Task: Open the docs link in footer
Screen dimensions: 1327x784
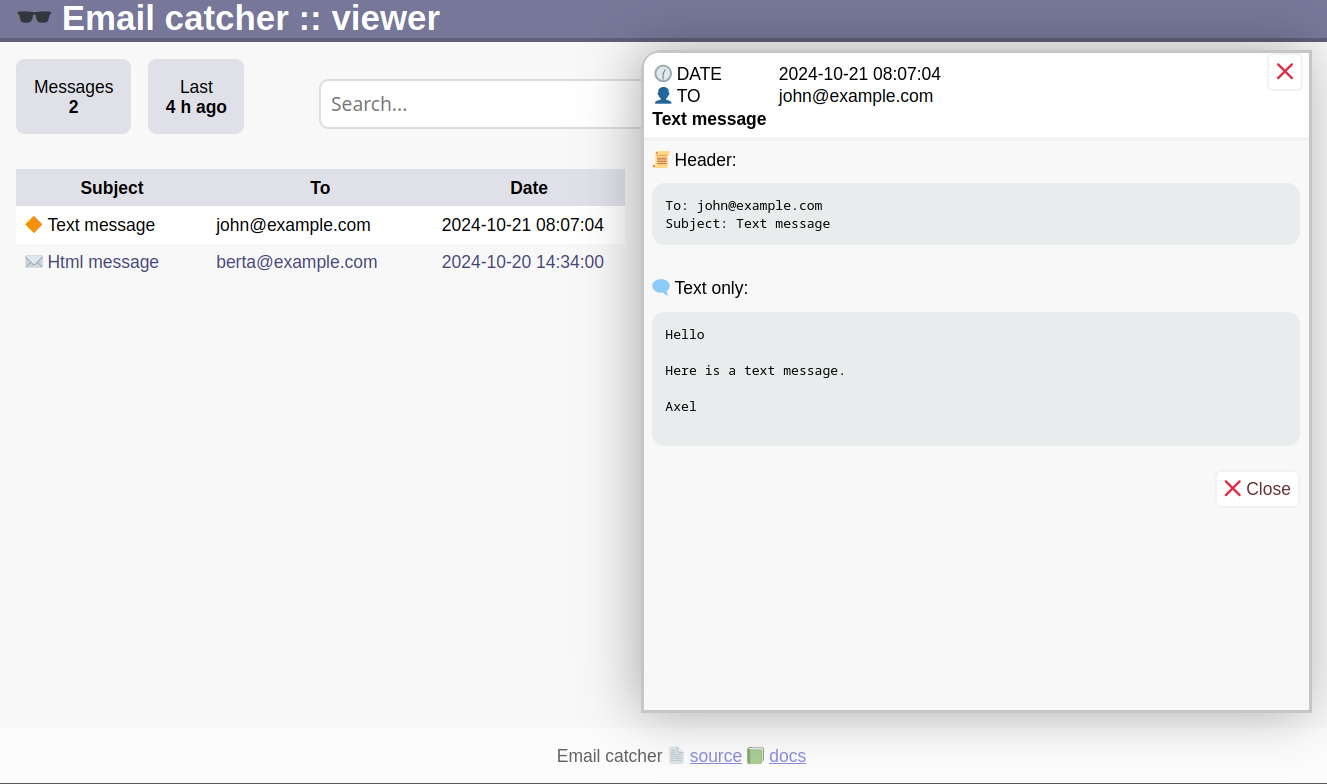Action: click(787, 756)
